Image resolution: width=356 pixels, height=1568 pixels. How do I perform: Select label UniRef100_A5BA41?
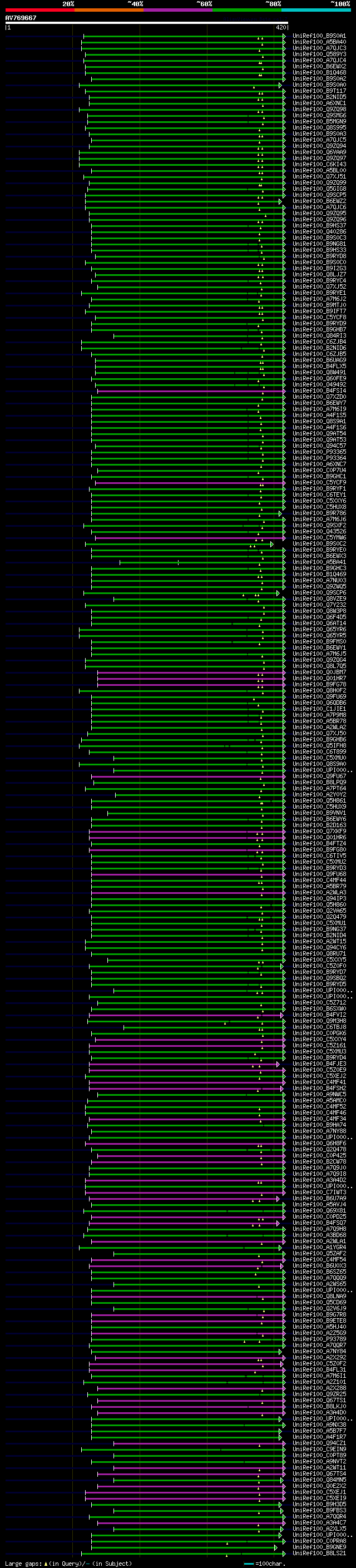tap(319, 562)
